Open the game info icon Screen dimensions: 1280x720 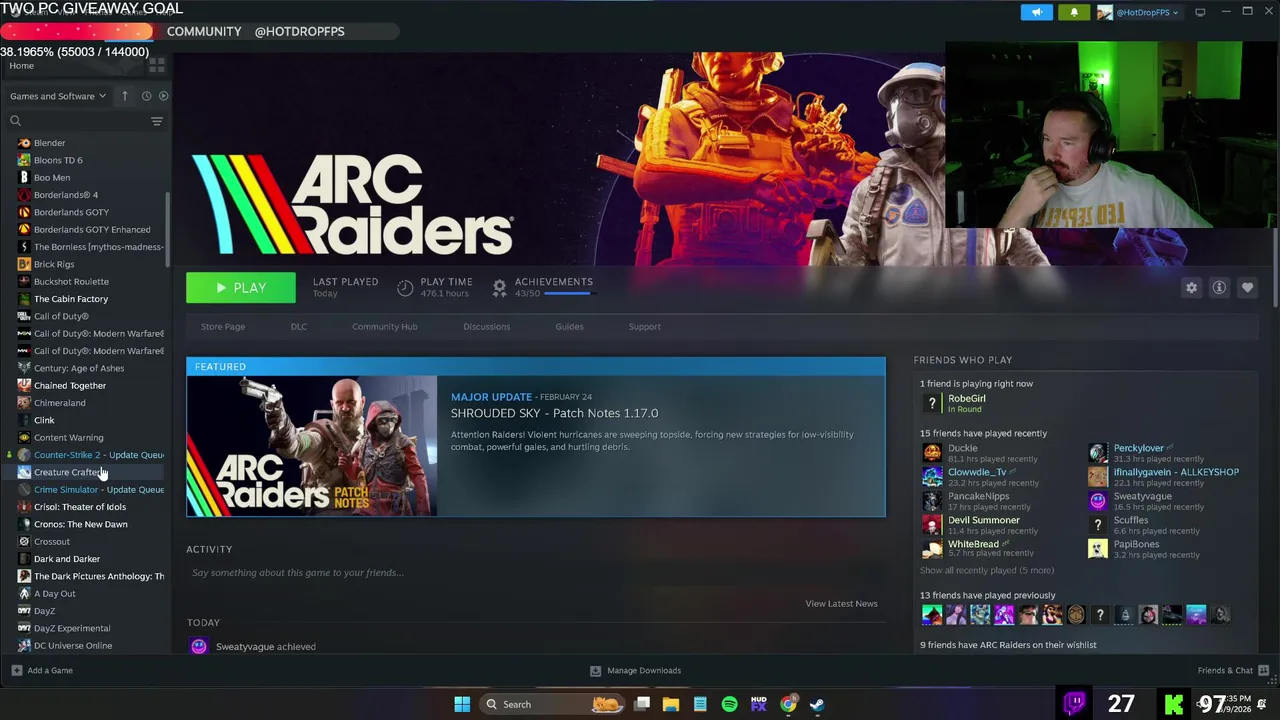(1219, 288)
